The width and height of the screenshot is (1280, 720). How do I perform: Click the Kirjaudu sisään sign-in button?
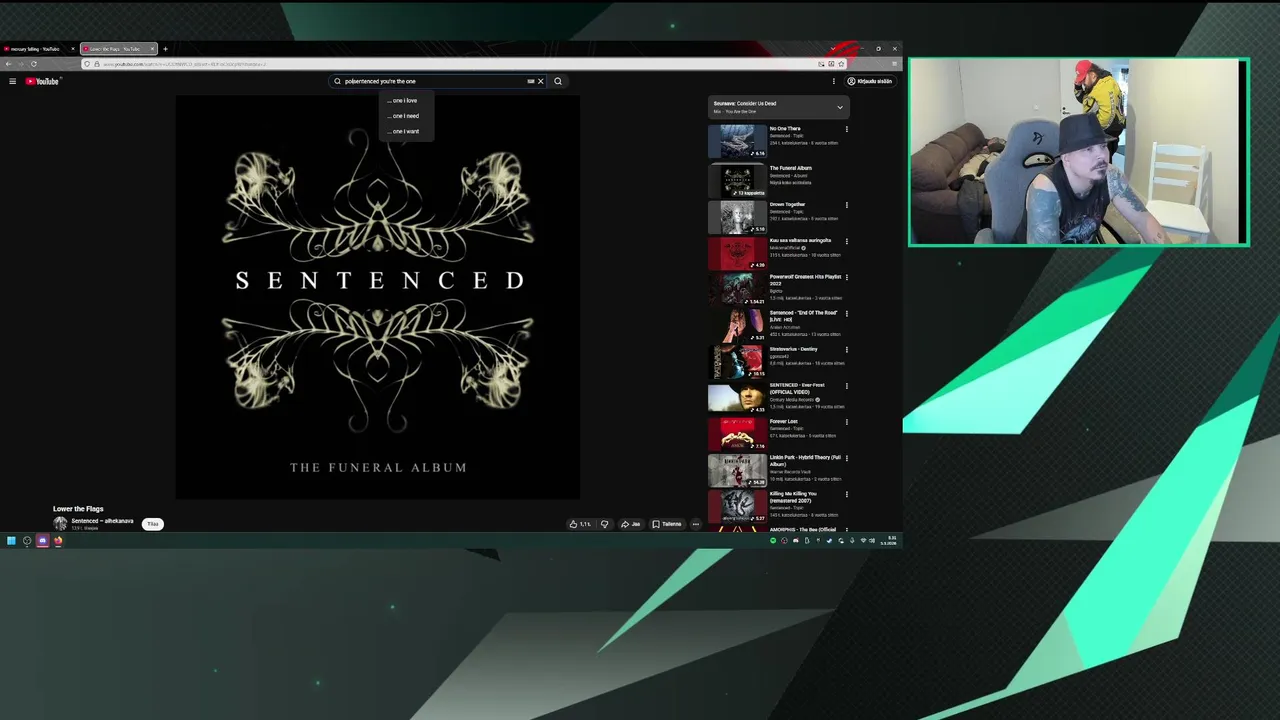[869, 81]
